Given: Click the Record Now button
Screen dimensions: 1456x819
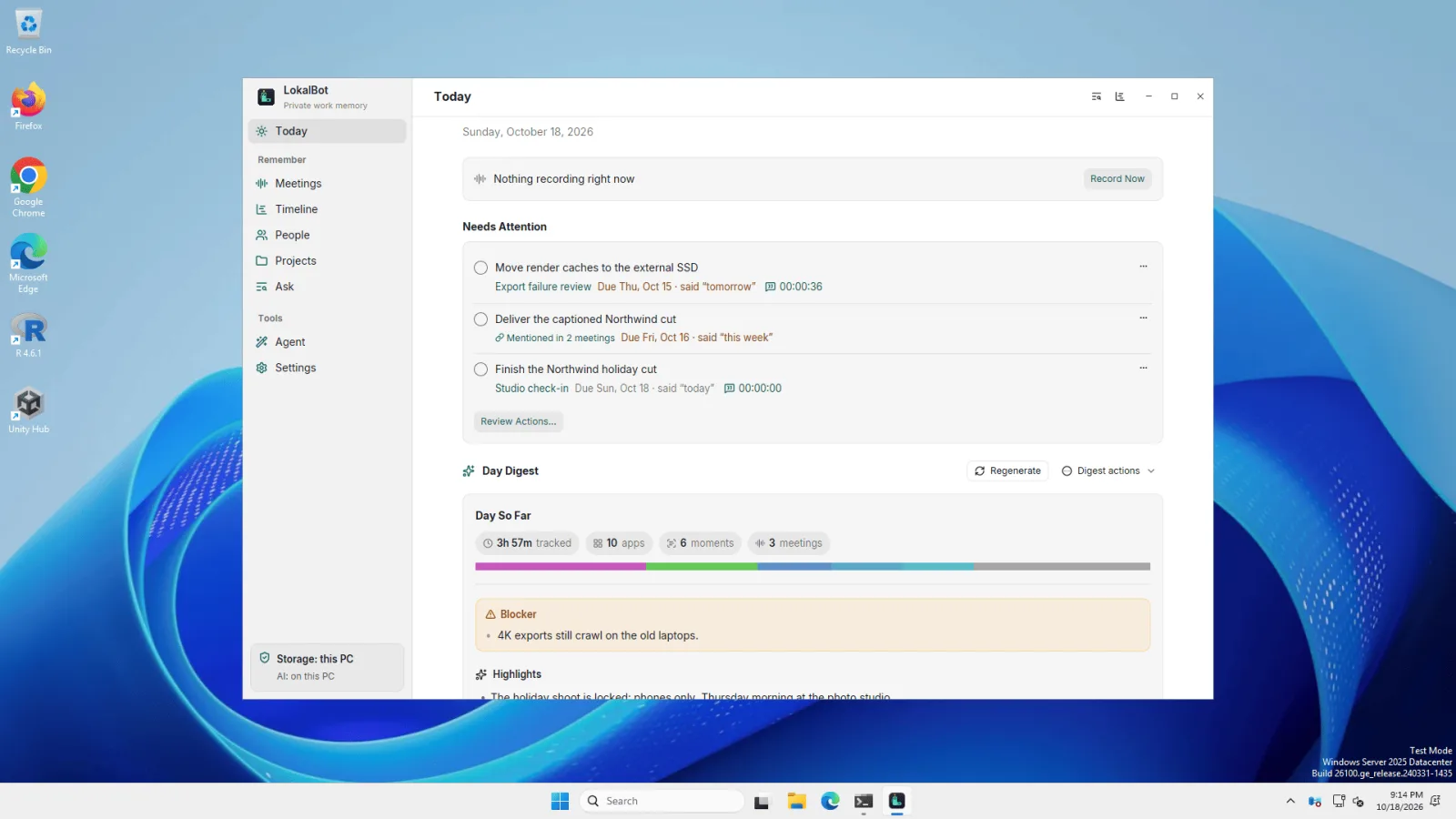Looking at the screenshot, I should (1117, 179).
